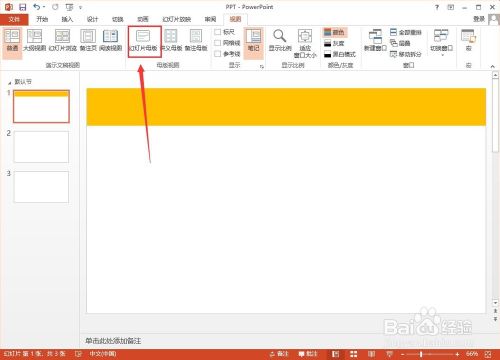Viewport: 500px width, 360px height.
Task: Select slide 2 thumbnail
Action: pos(41,147)
